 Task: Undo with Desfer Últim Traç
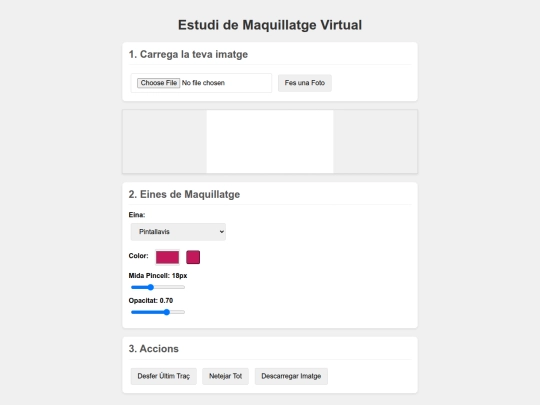pyautogui.click(x=164, y=376)
